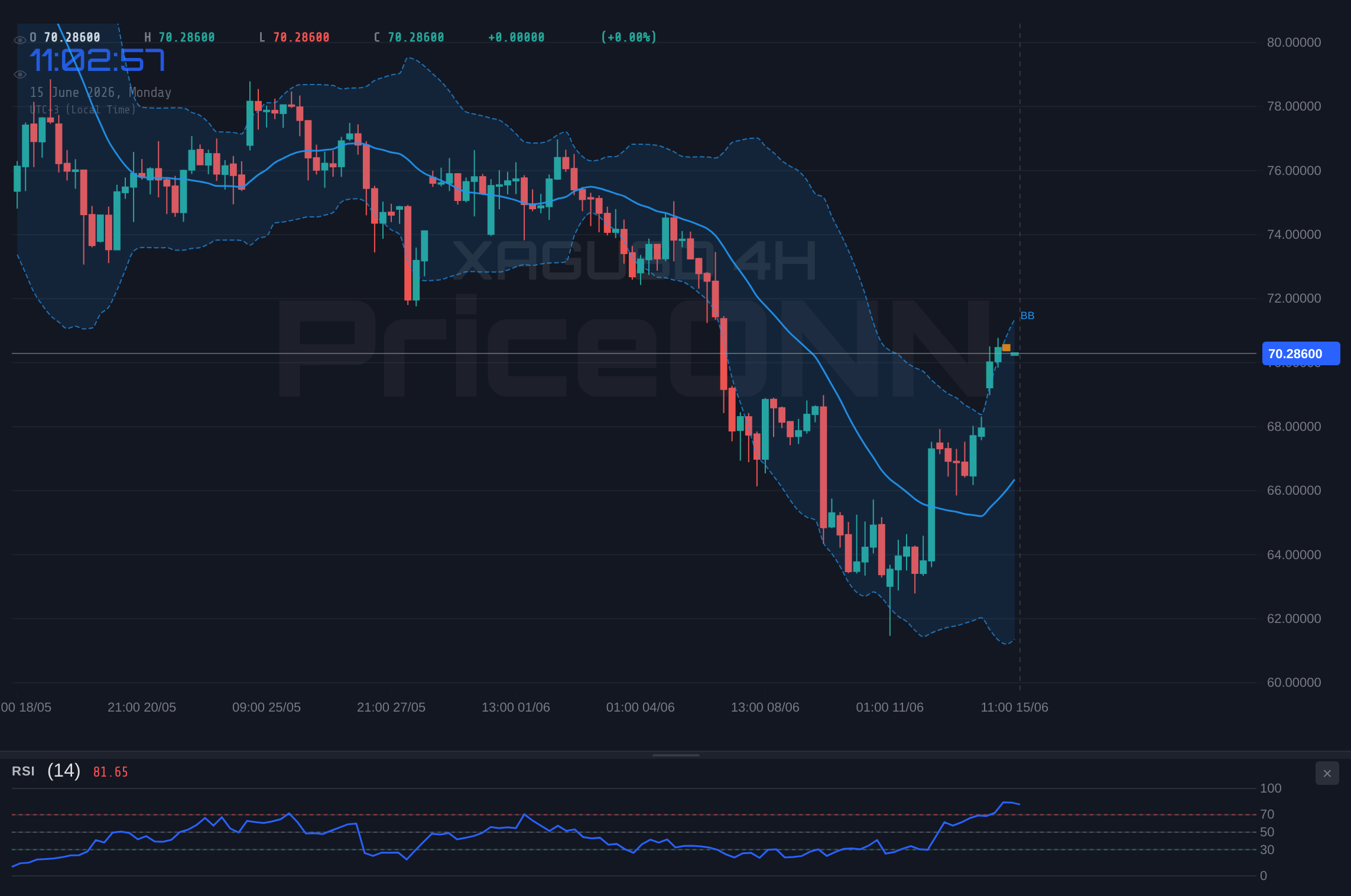
Task: Toggle the second eye icon under the OHLC eye
Action: pyautogui.click(x=20, y=74)
